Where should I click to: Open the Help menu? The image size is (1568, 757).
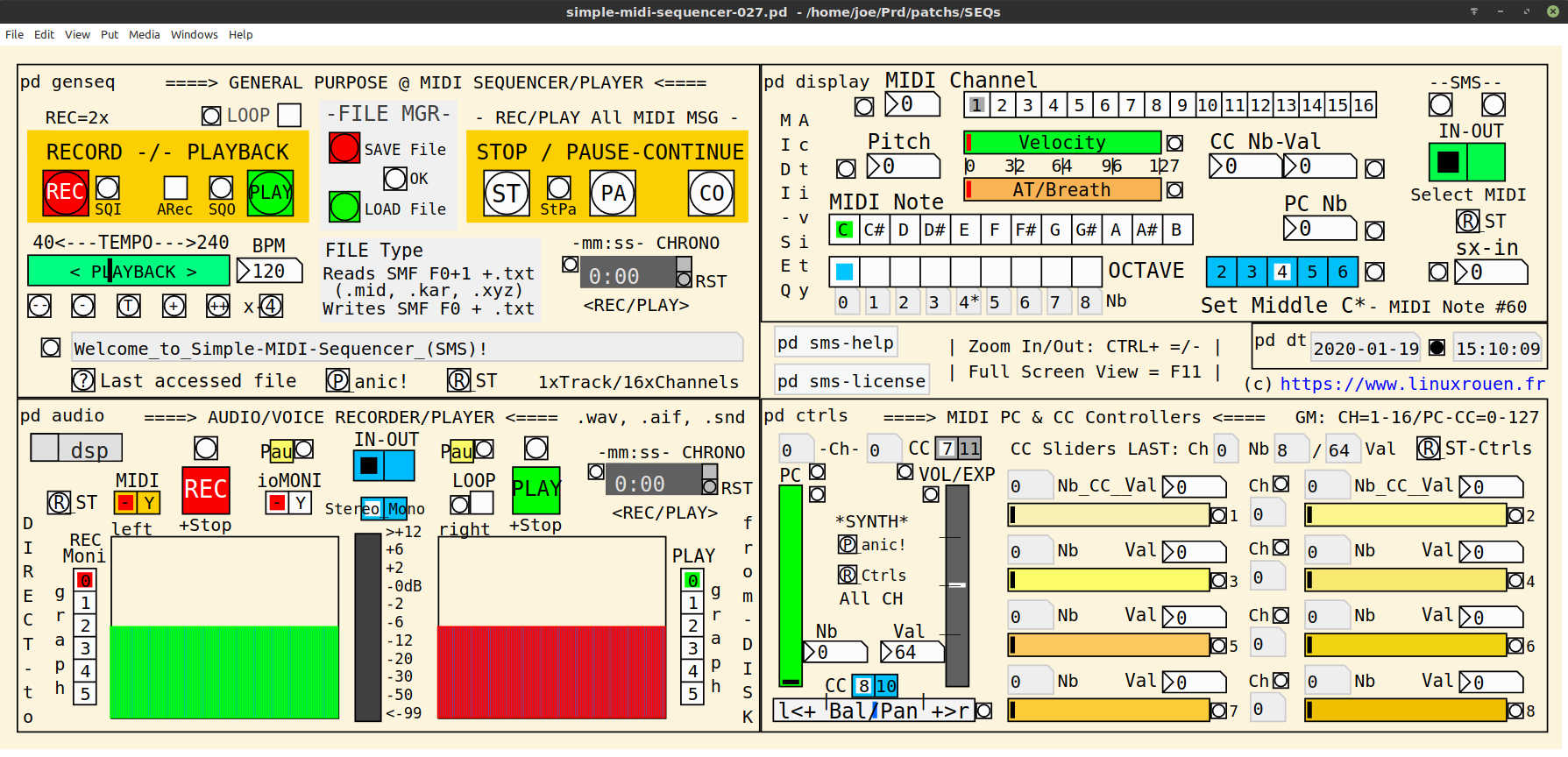240,35
